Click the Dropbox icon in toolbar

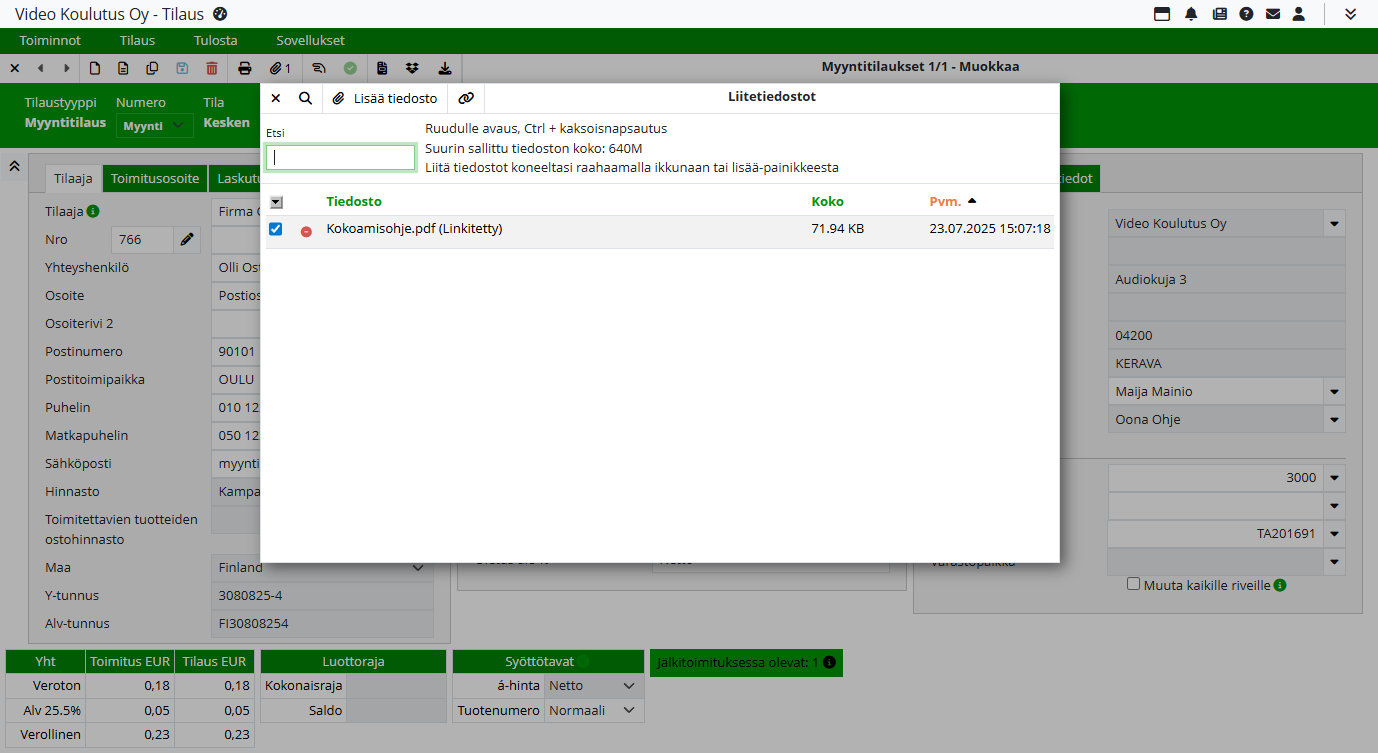(412, 68)
